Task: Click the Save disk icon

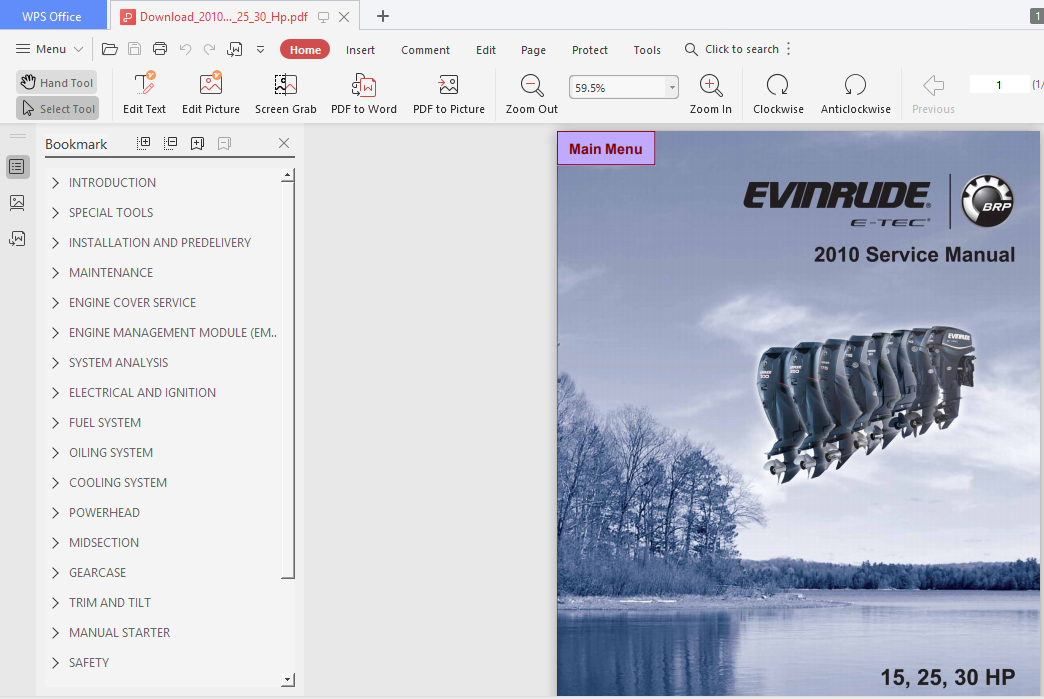Action: coord(134,49)
